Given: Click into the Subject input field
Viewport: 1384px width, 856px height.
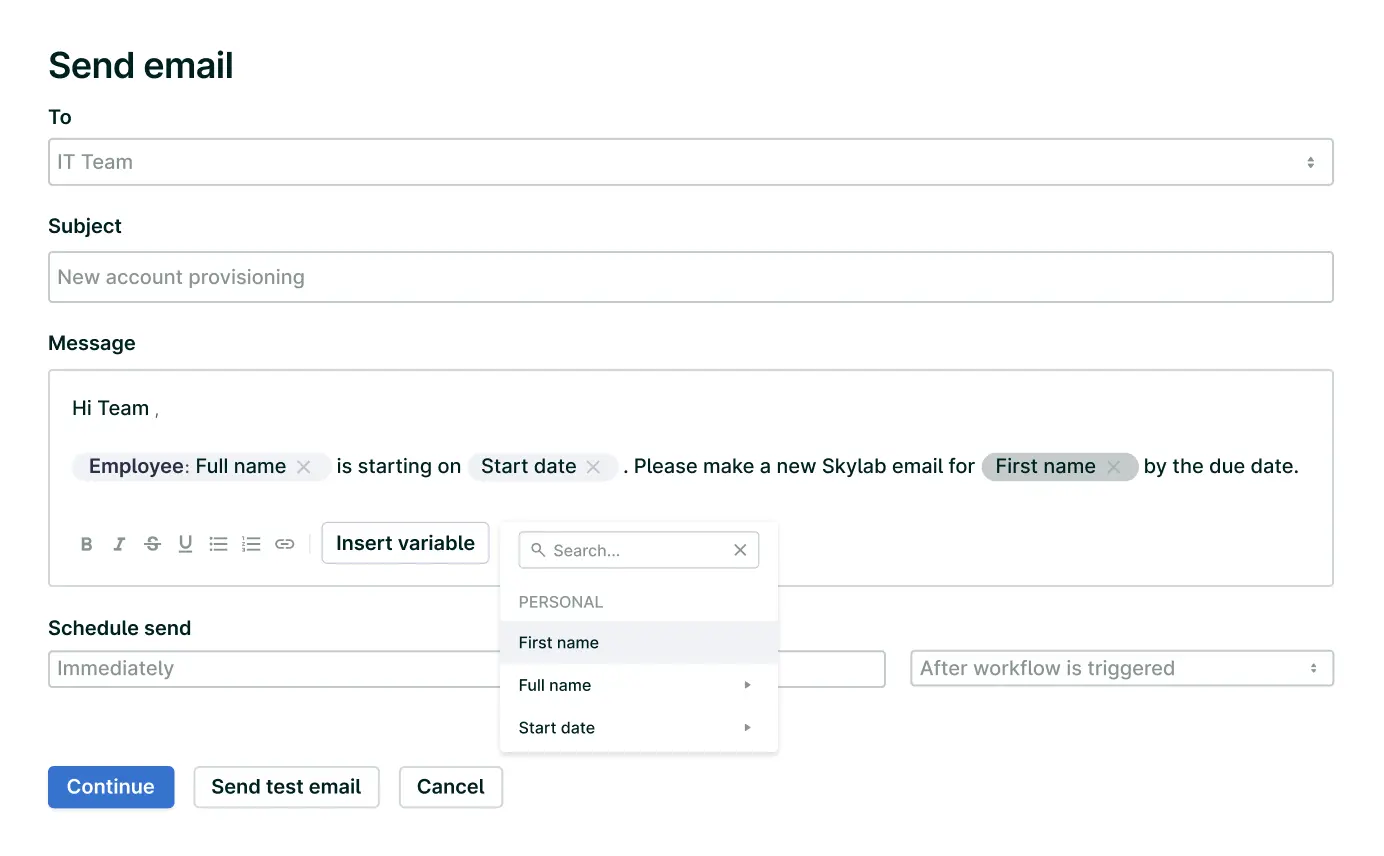Looking at the screenshot, I should pos(690,277).
